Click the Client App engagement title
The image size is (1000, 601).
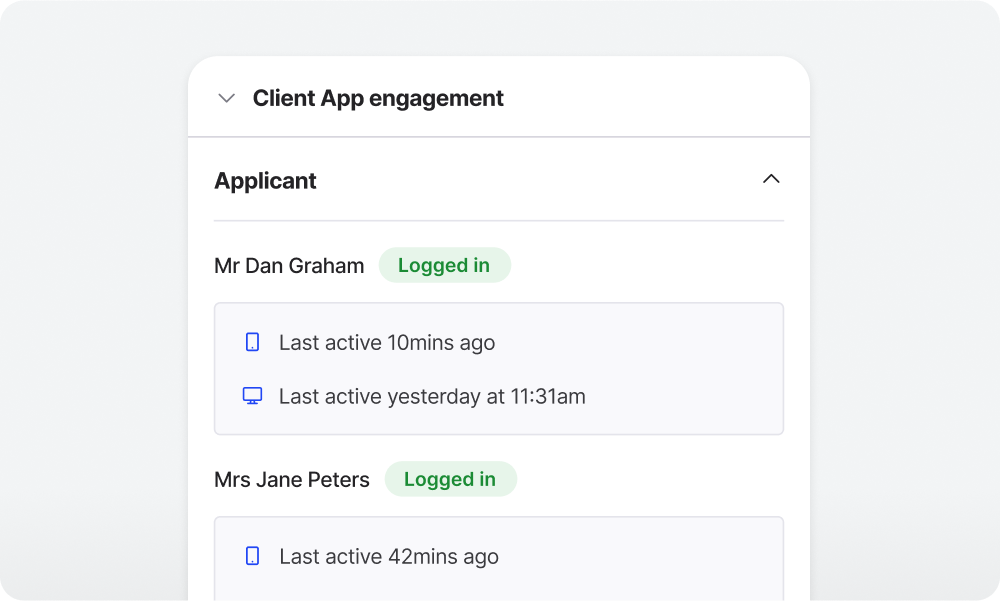378,98
